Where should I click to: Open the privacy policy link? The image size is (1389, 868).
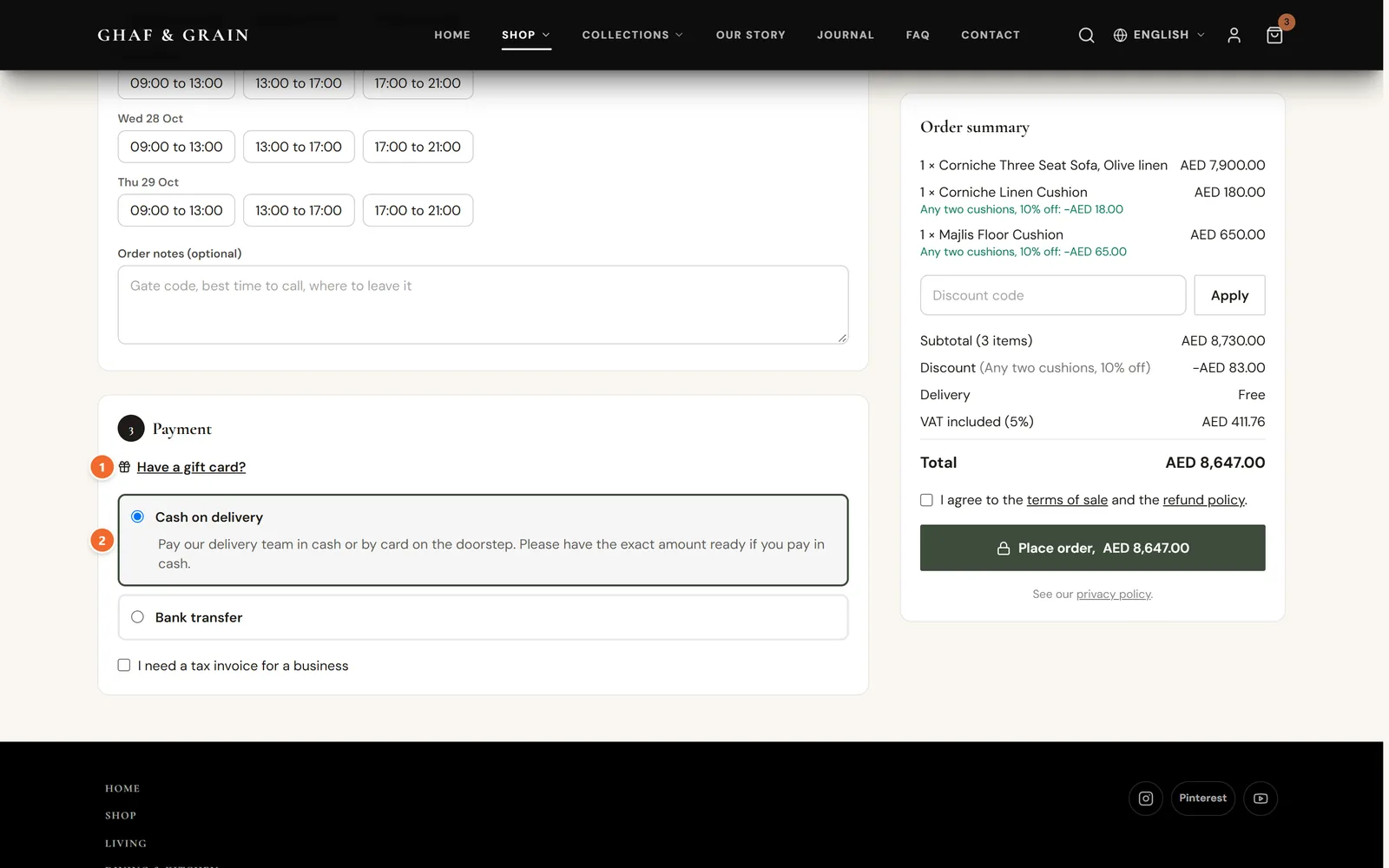pyautogui.click(x=1114, y=594)
